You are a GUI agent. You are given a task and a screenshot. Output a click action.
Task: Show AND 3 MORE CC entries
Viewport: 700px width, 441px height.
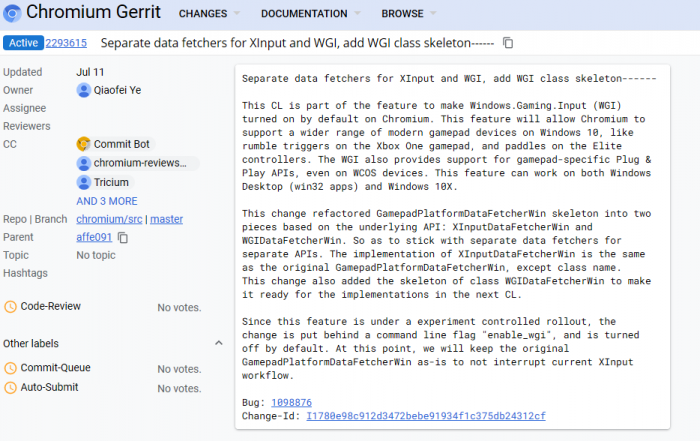107,201
